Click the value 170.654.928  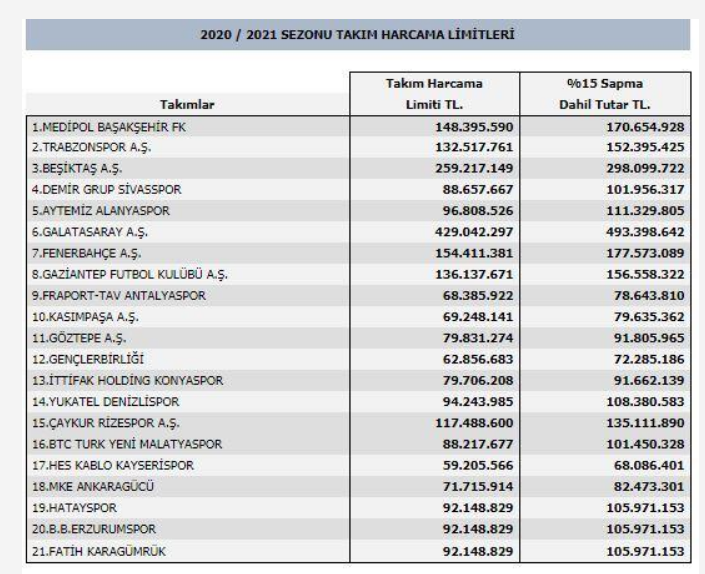[x=645, y=127]
